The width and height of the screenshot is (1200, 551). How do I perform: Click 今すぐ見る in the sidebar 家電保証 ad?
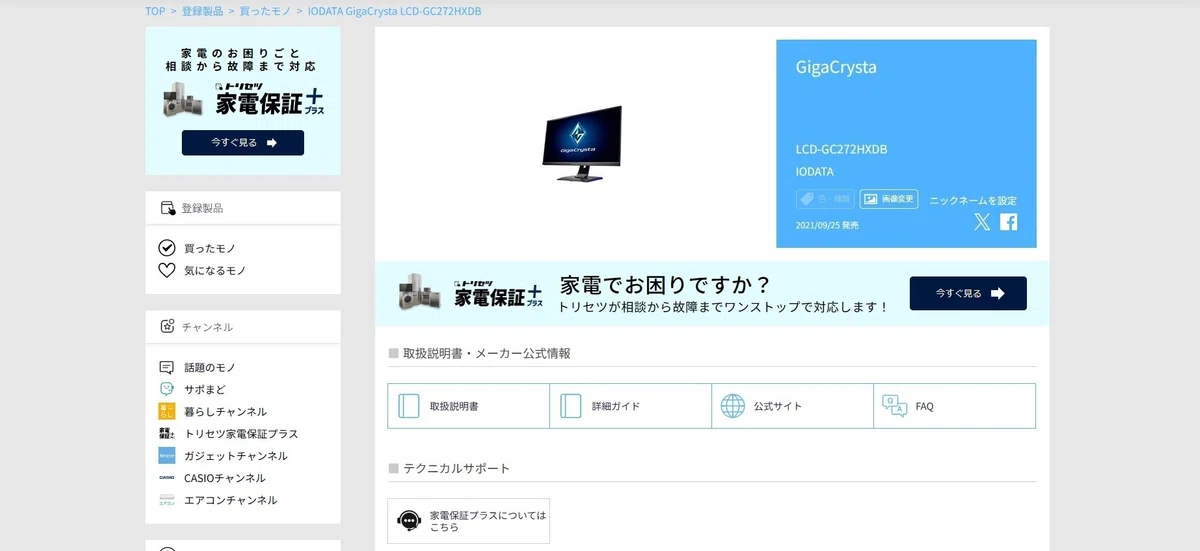pyautogui.click(x=243, y=143)
